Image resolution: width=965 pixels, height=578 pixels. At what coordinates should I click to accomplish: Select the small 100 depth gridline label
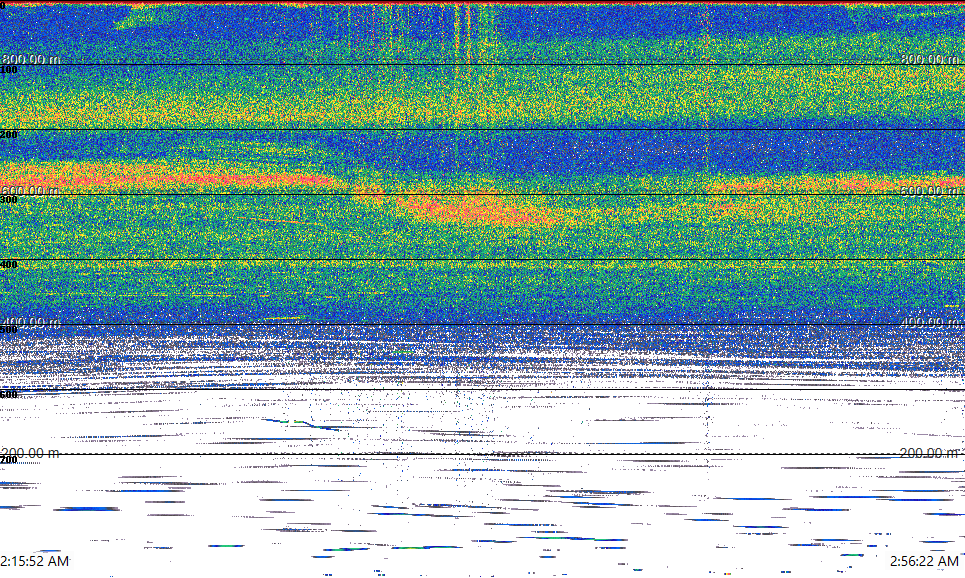(x=9, y=70)
